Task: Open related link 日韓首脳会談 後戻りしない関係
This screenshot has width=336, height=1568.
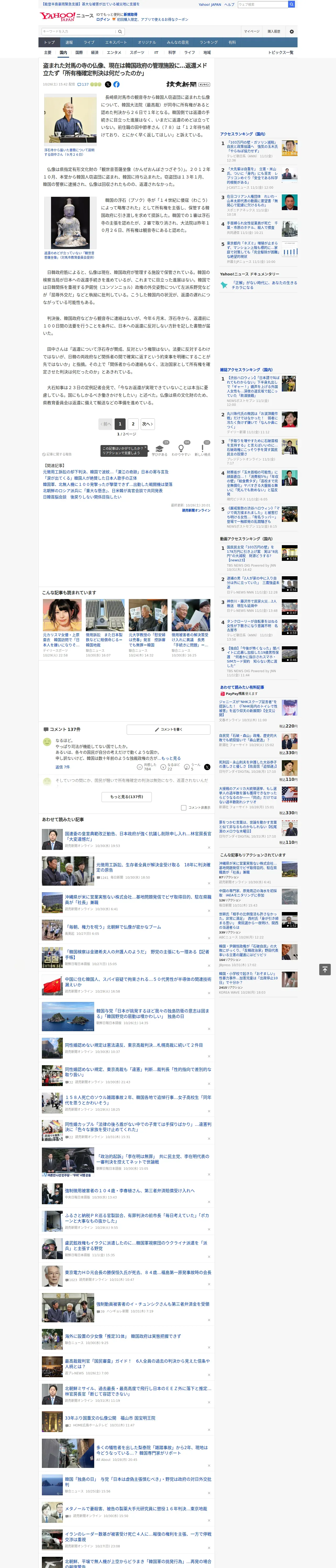Action: click(x=82, y=497)
